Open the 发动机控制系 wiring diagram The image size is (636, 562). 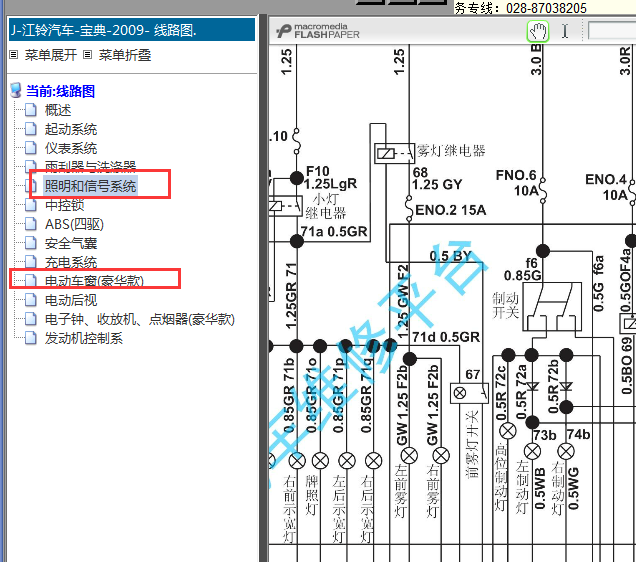[84, 338]
